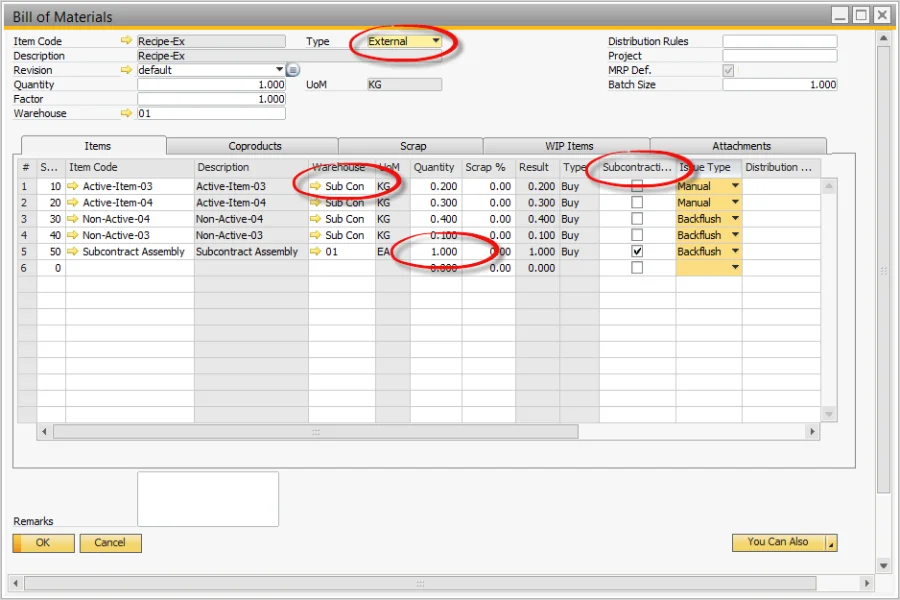Follow warehouse link arrow in Active-Item-04 row

[315, 202]
